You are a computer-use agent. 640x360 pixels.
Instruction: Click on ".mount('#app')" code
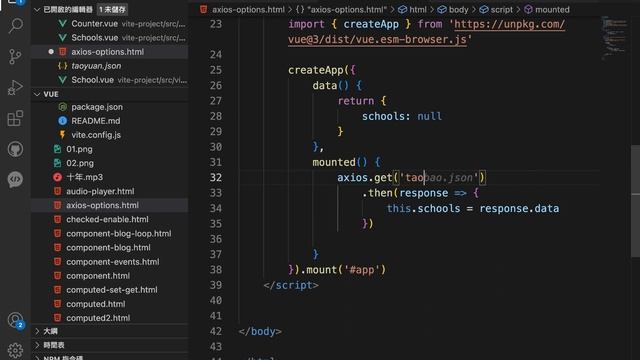pos(343,270)
